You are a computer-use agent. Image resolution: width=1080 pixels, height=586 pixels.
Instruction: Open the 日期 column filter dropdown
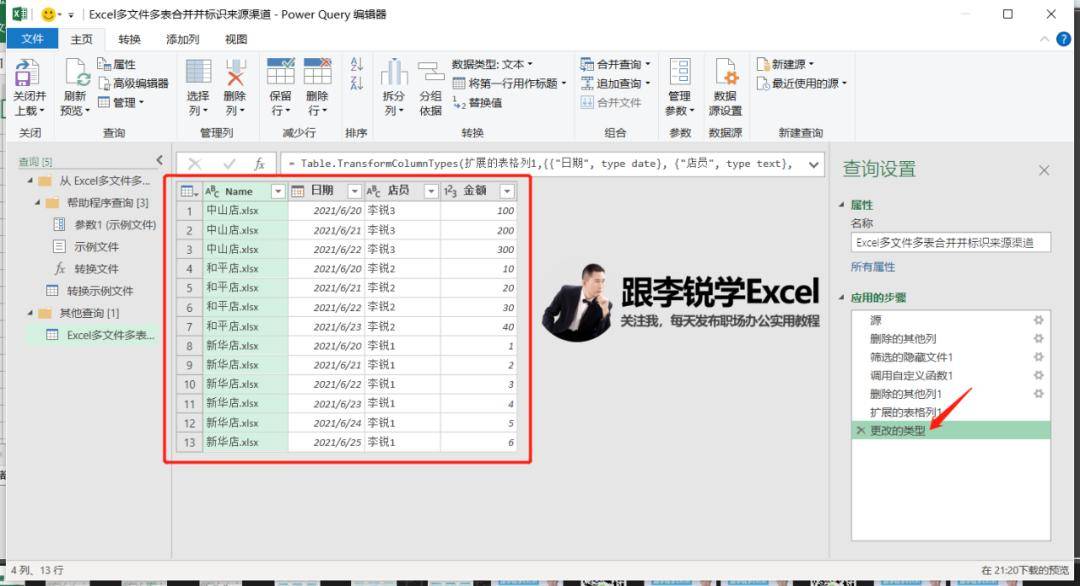(354, 191)
